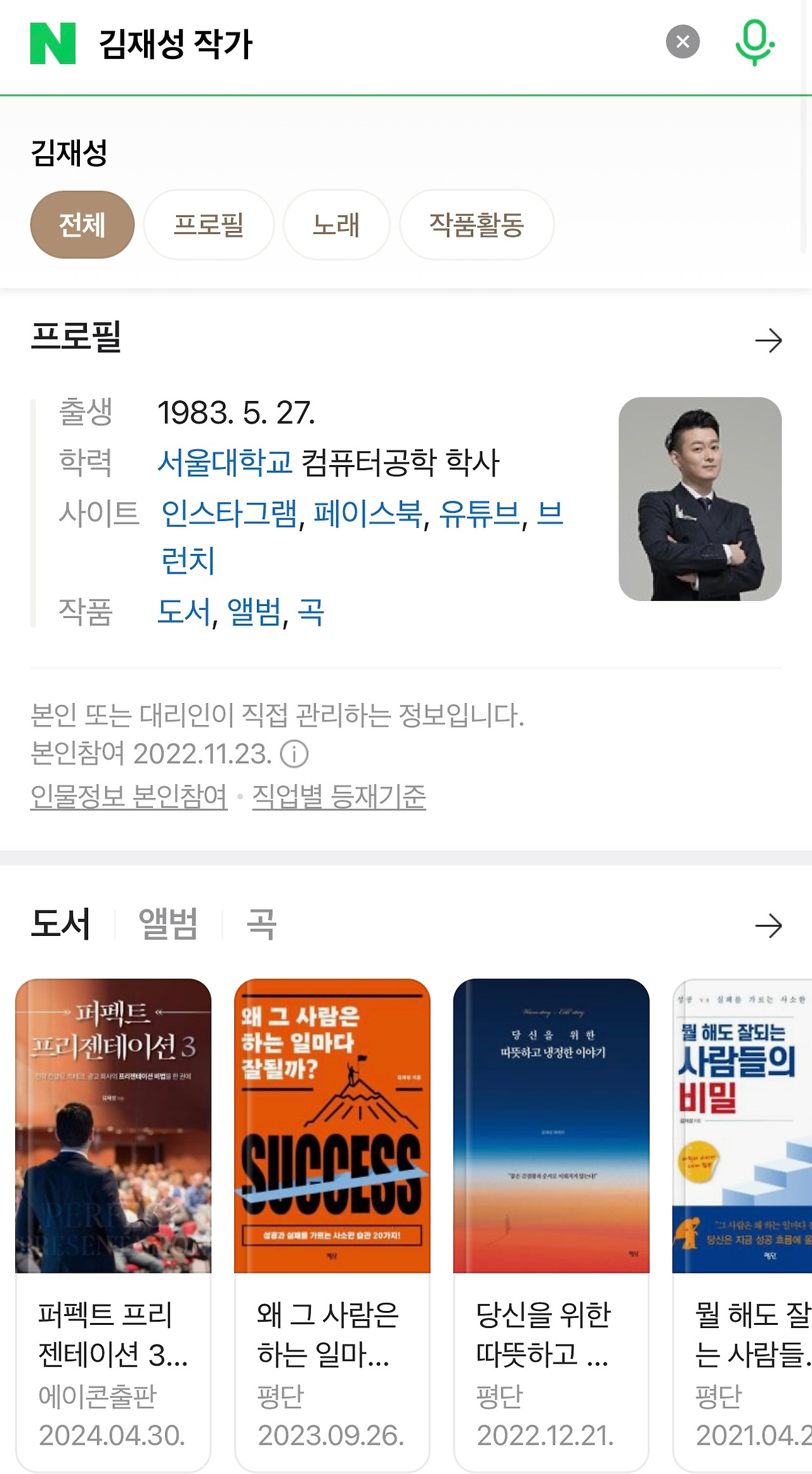
Task: Open the orange SUCCESS book cover
Action: 332,1126
